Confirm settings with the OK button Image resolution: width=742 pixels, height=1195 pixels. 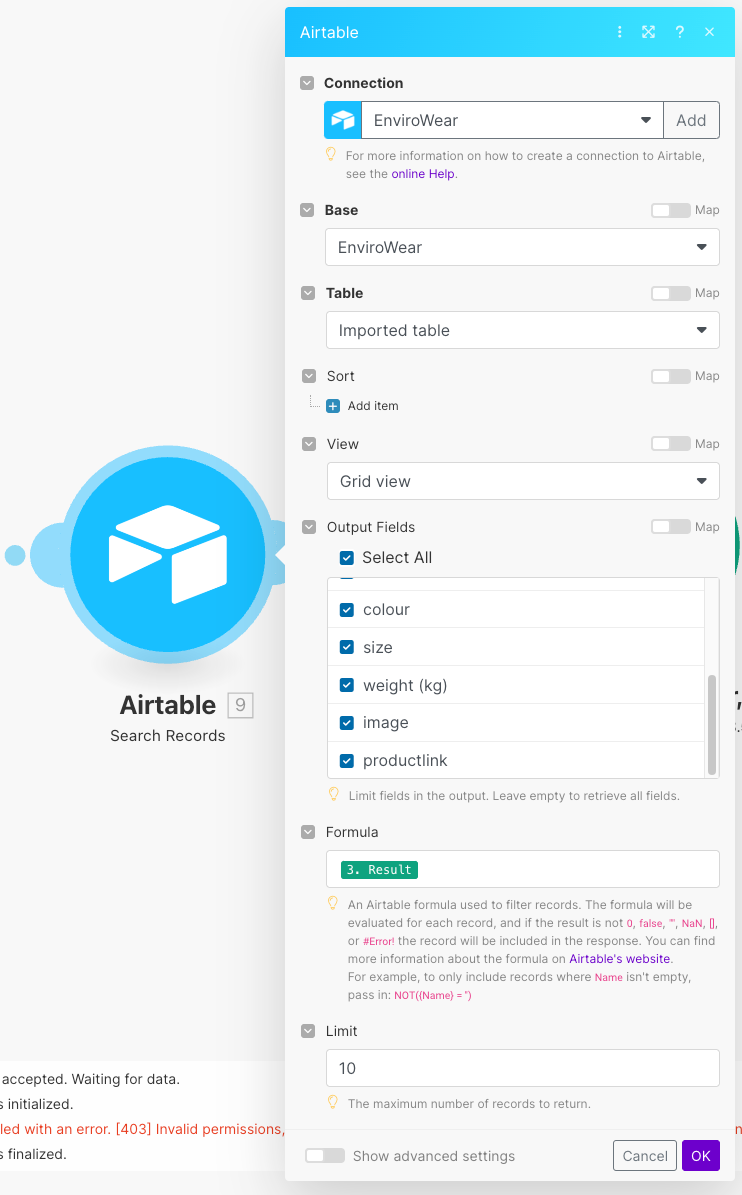point(701,1156)
